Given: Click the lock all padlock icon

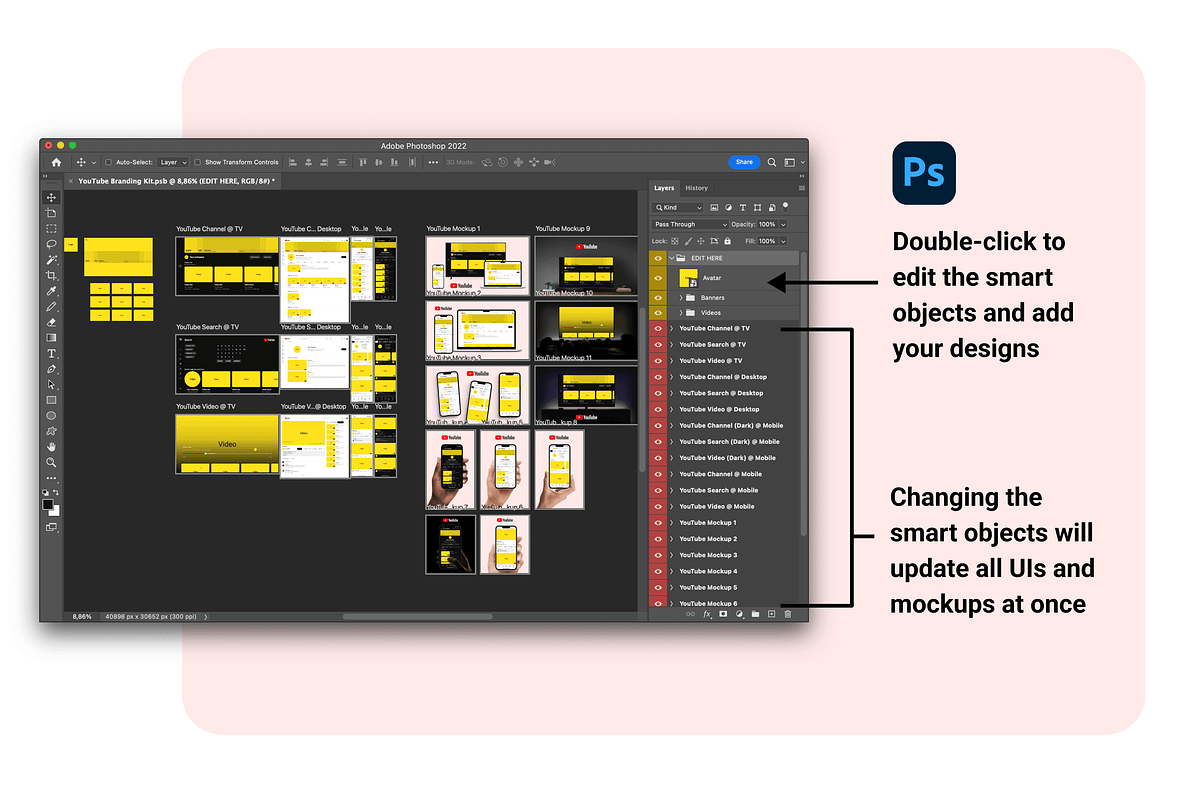Looking at the screenshot, I should 727,241.
